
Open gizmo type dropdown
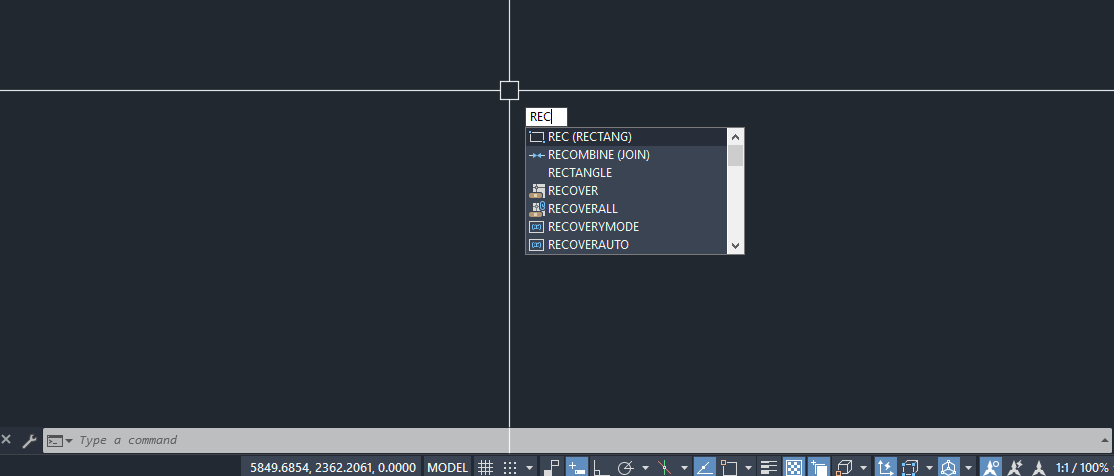(968, 468)
